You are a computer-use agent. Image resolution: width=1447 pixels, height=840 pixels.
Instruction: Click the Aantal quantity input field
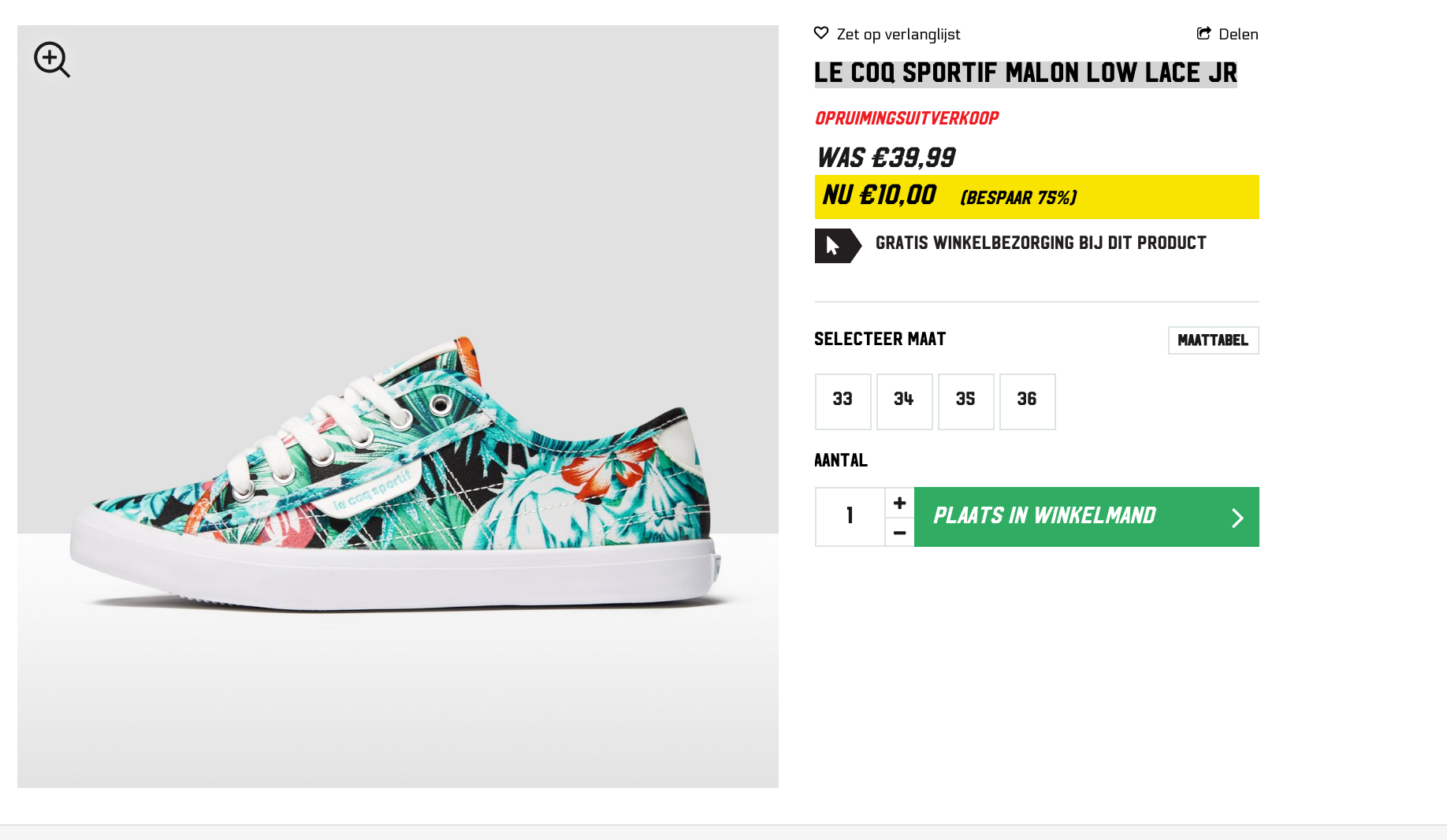click(850, 517)
